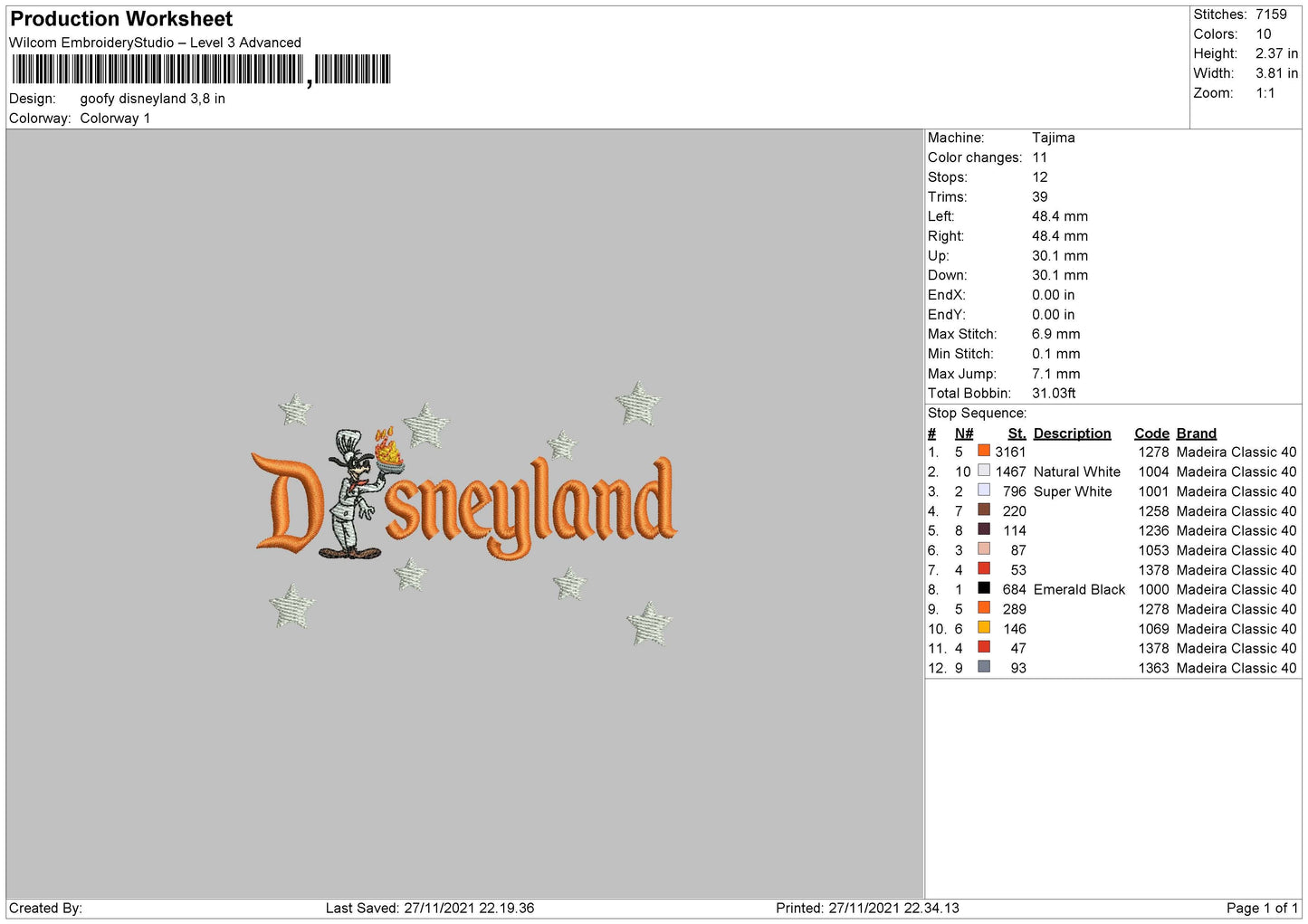Image resolution: width=1308 pixels, height=924 pixels.
Task: Click the peach swatch coded 1053
Action: pyautogui.click(x=983, y=549)
